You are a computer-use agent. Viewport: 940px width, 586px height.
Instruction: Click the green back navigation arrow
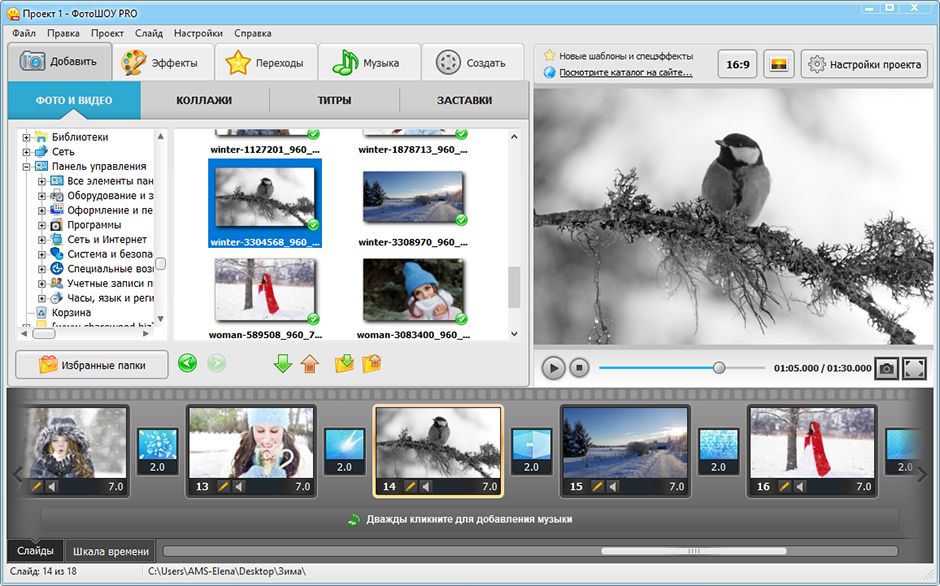pos(188,363)
